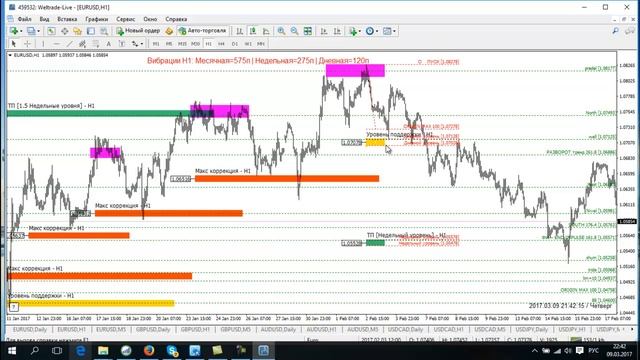Switch to AUDUSD,M5 chart tab
The width and height of the screenshot is (640, 360).
tap(362, 329)
